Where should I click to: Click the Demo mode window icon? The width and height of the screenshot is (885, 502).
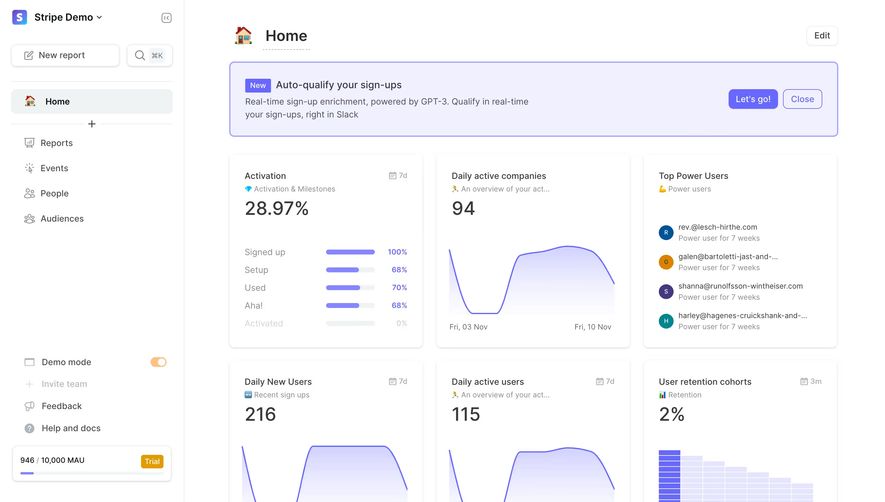(x=29, y=362)
